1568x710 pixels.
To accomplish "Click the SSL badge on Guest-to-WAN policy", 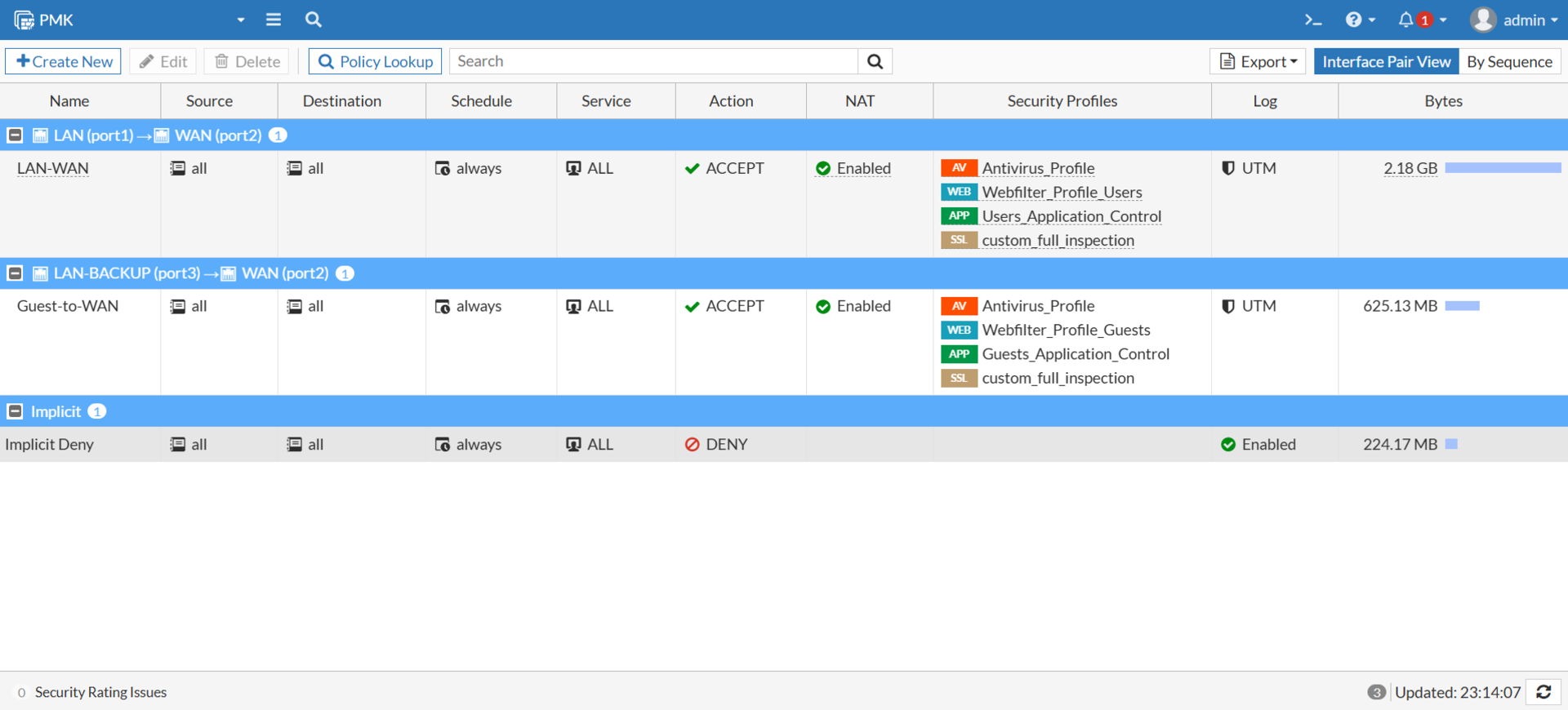I will click(x=959, y=378).
